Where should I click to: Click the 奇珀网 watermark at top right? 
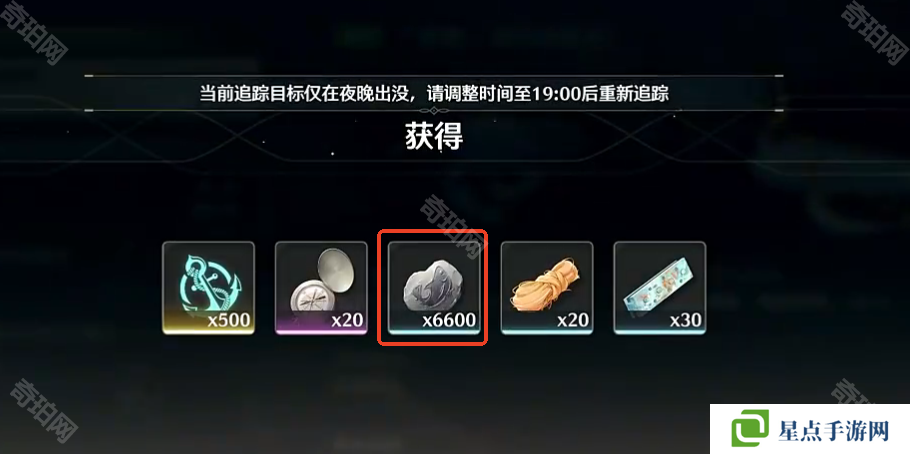[x=874, y=30]
